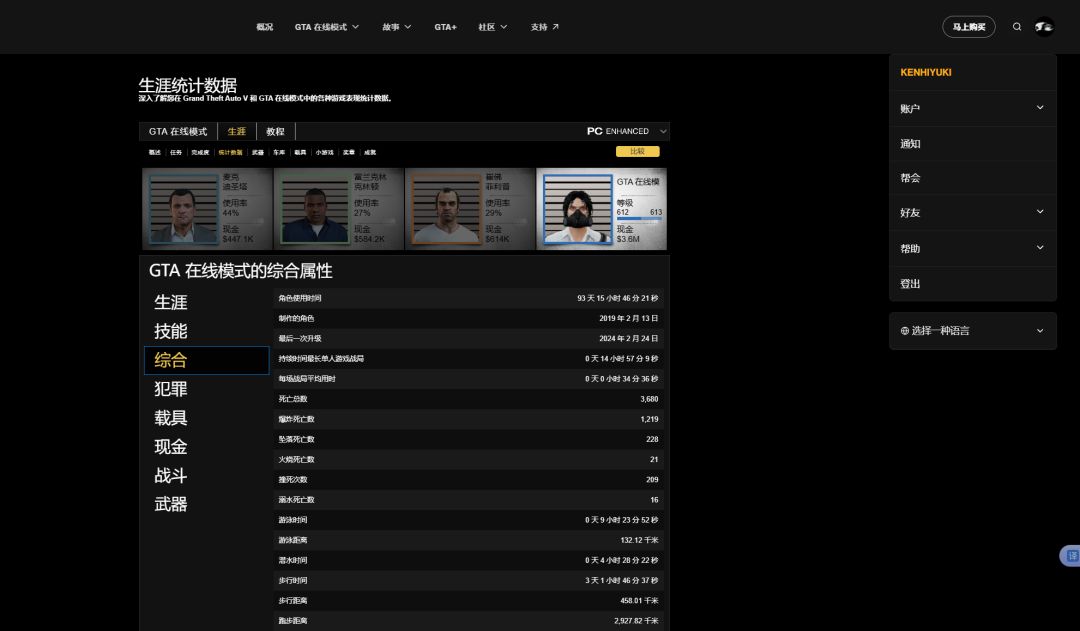Click the globe icon beside 选择一种语言
Image resolution: width=1080 pixels, height=631 pixels.
[904, 331]
